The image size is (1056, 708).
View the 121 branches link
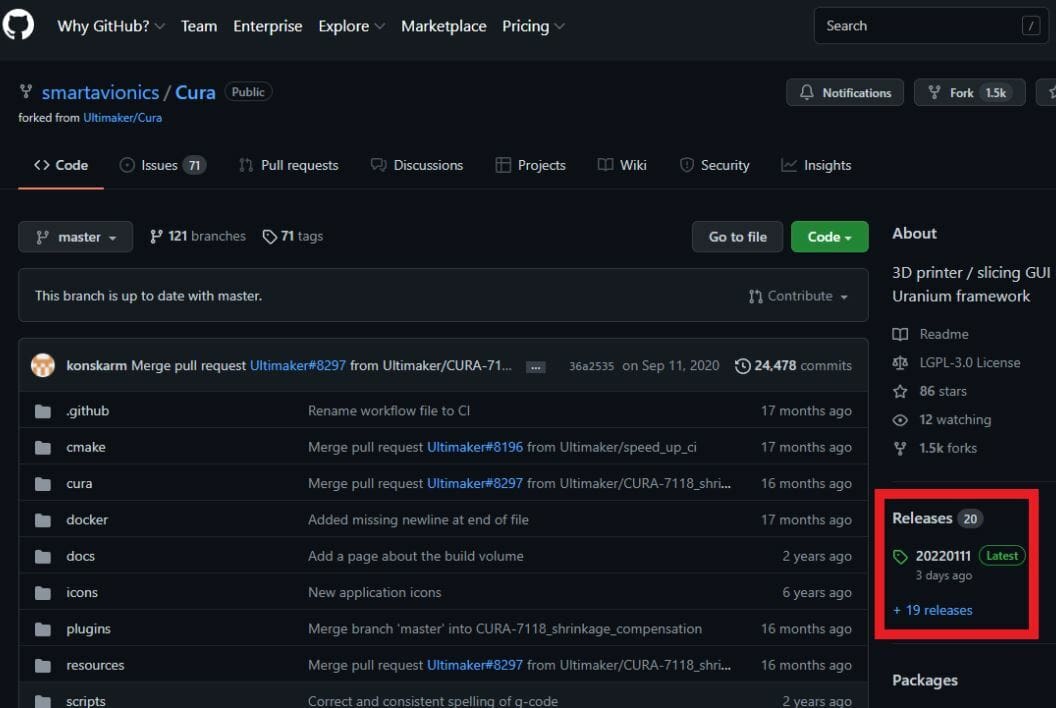pyautogui.click(x=197, y=236)
